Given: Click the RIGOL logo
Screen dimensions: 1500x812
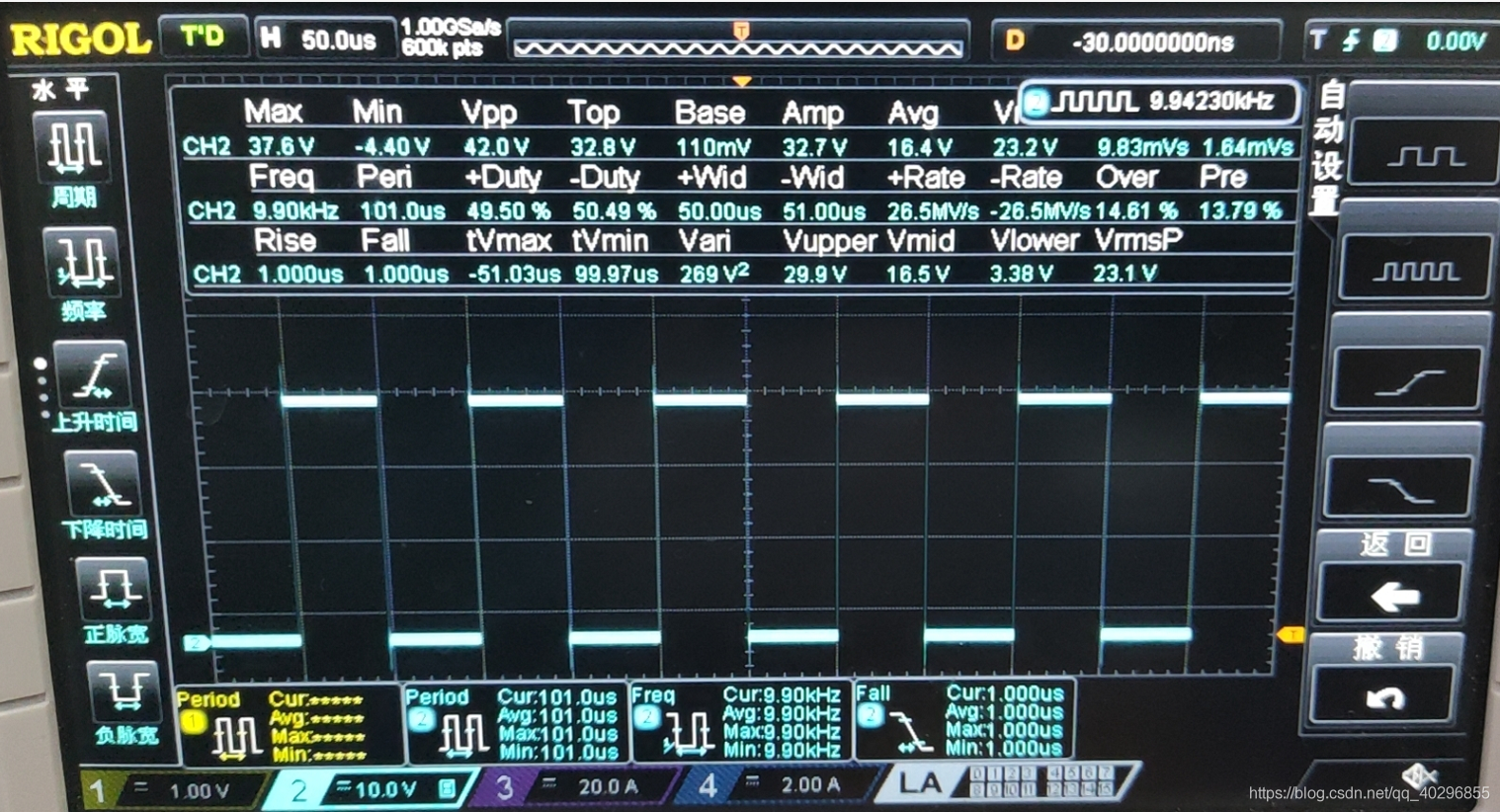Looking at the screenshot, I should coord(80,40).
